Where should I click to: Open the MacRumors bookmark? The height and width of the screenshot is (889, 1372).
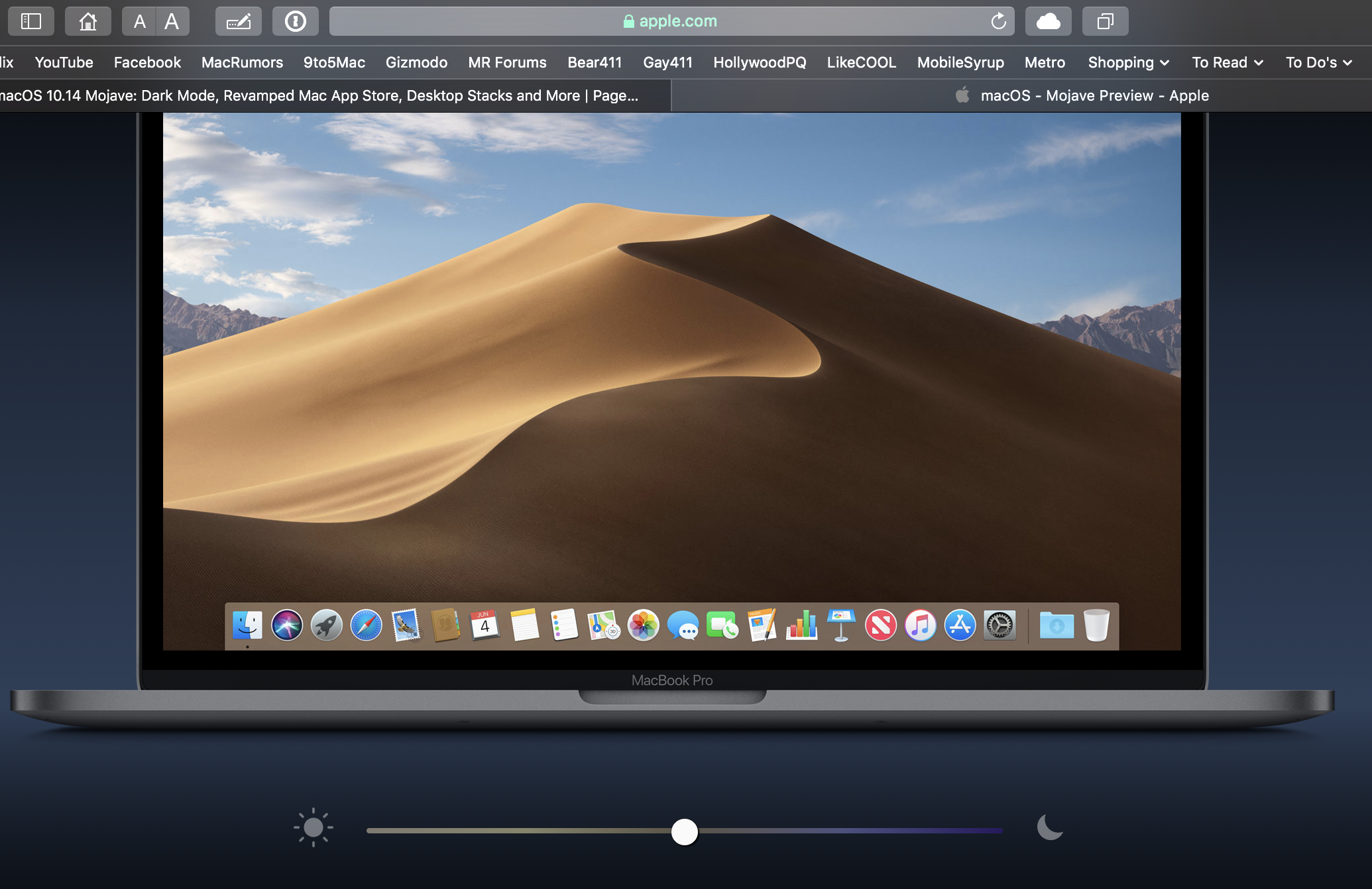pyautogui.click(x=242, y=62)
